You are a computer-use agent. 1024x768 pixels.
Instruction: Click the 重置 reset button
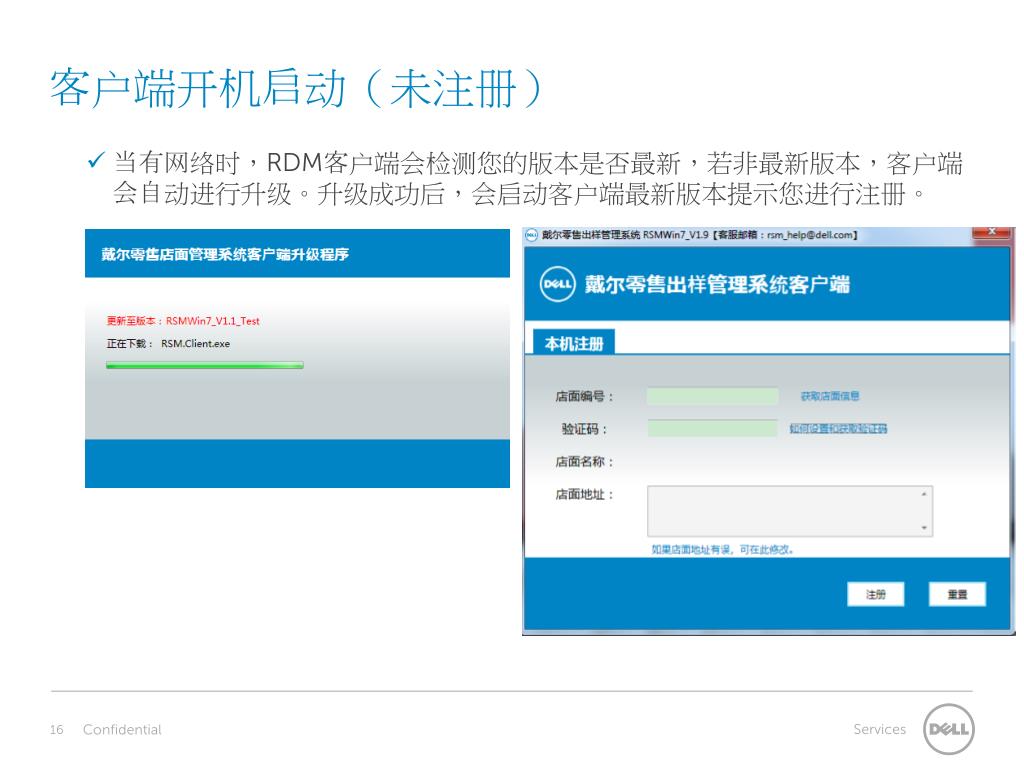(957, 594)
